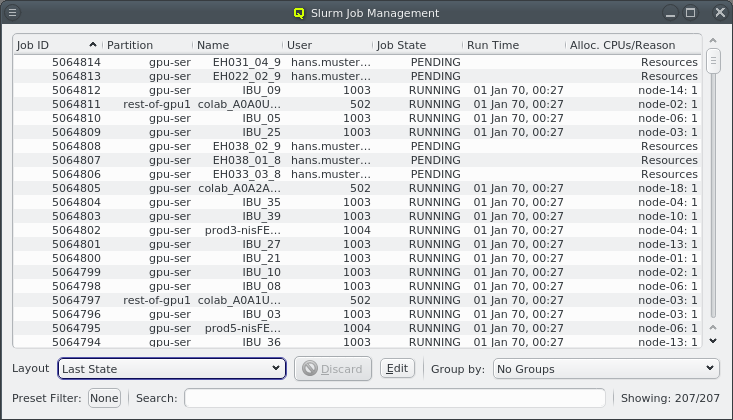Select job 5064812 named IBU_09

[357, 90]
